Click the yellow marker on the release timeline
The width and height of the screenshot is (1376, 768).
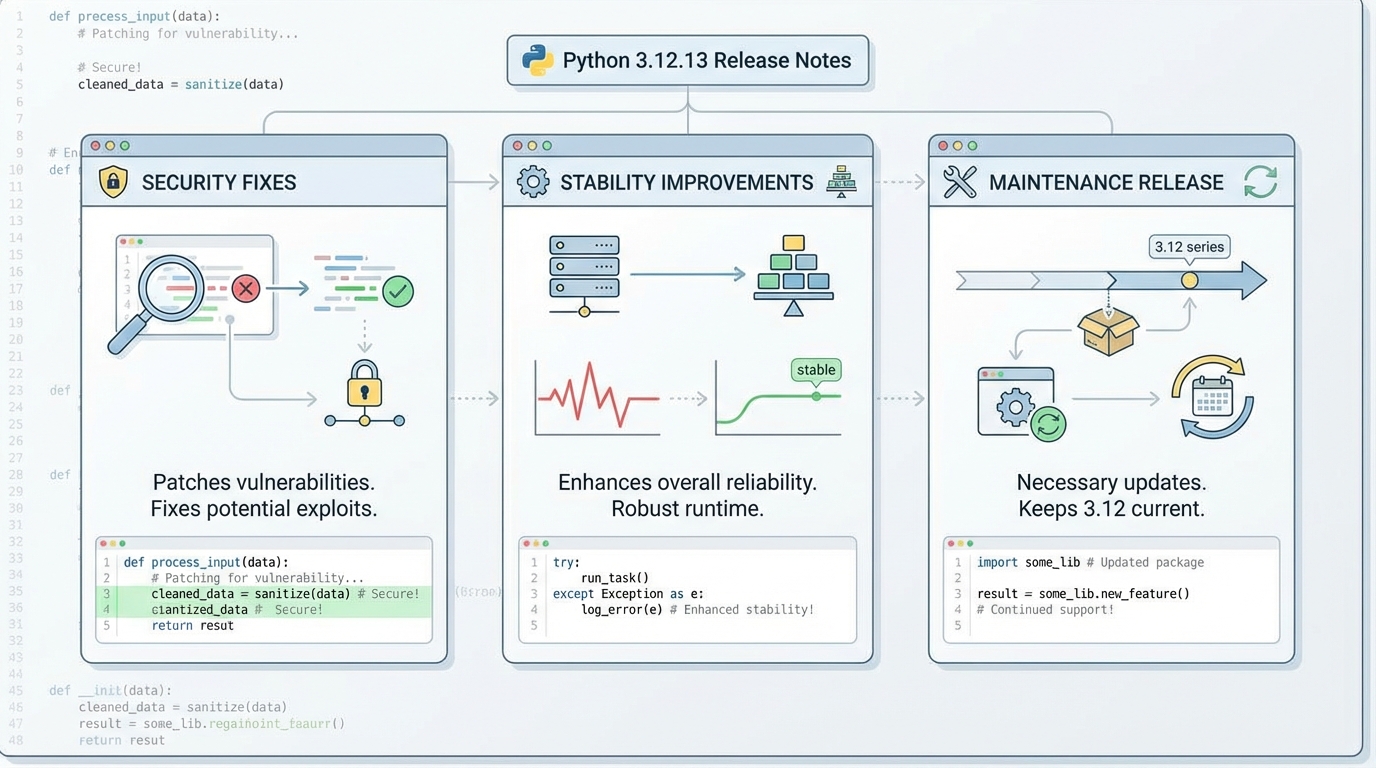point(1189,281)
